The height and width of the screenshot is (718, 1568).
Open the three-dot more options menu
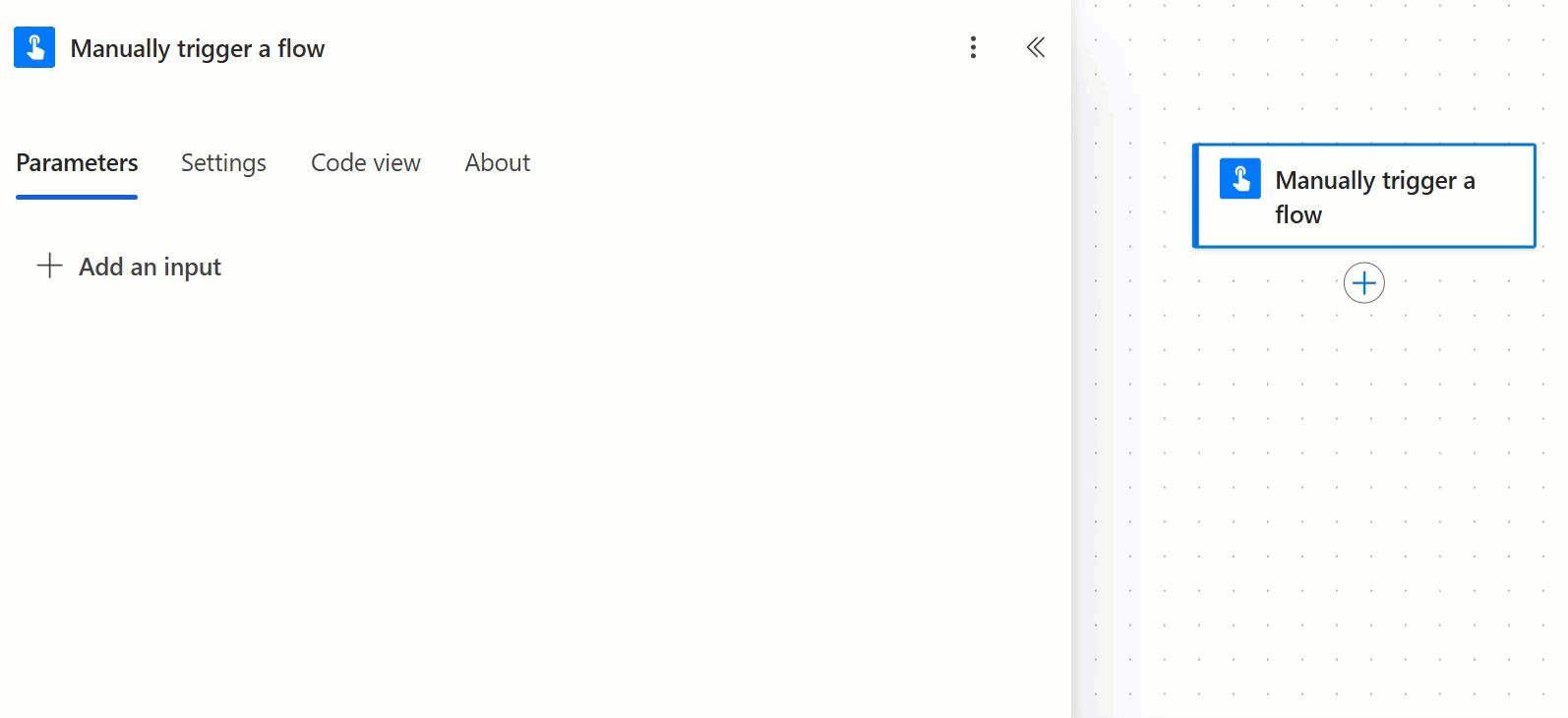(x=973, y=47)
